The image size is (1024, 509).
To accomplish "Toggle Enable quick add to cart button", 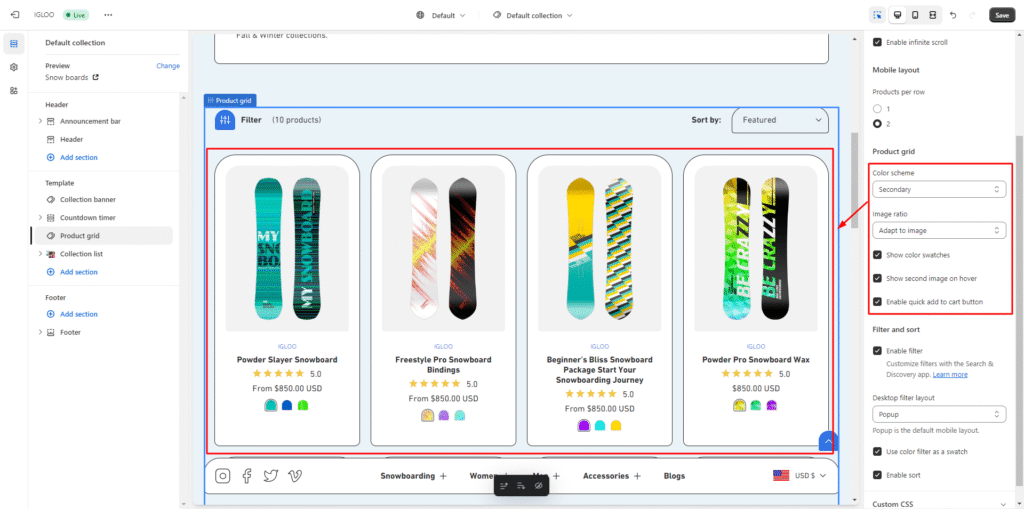I will 878,301.
